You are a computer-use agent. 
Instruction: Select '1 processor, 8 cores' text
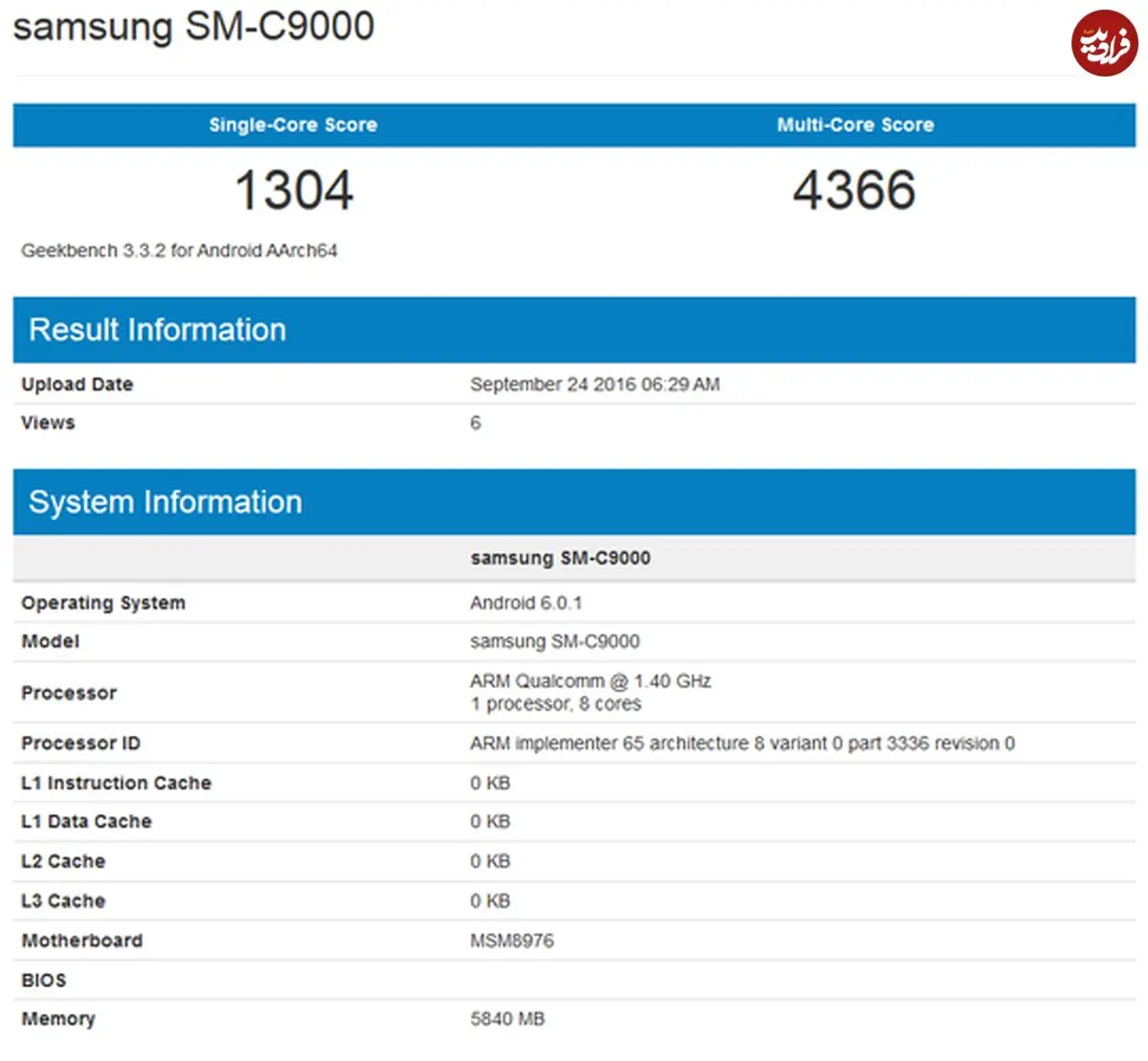click(x=556, y=704)
